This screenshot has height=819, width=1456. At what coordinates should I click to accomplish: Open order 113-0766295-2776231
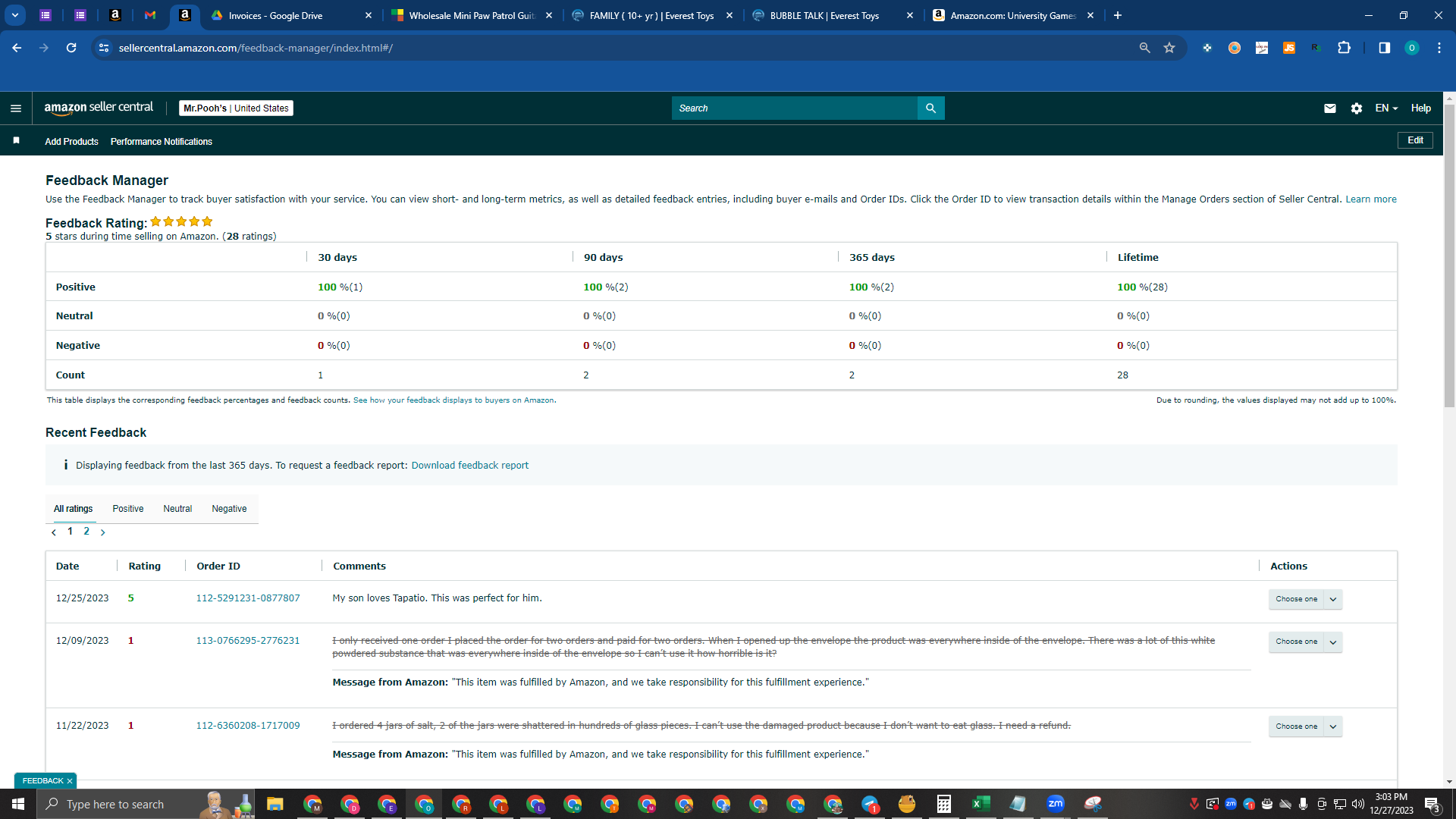[248, 641]
